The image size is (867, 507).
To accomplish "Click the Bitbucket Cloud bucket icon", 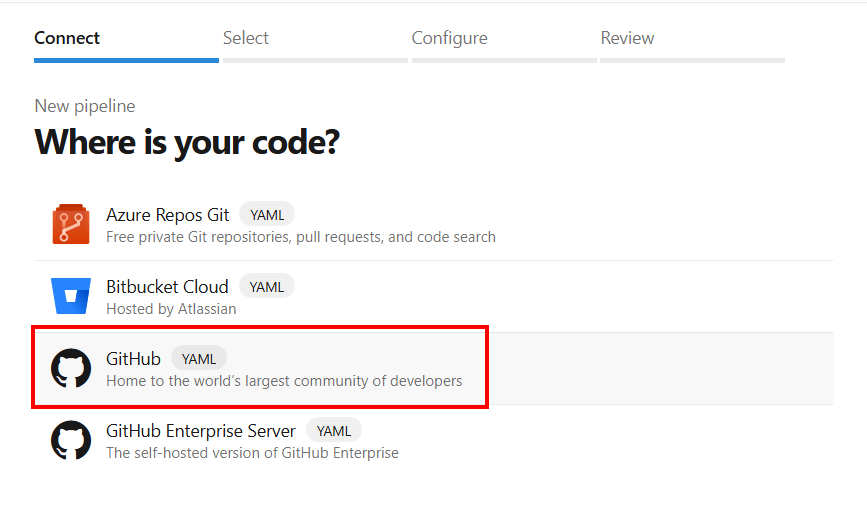I will 71,296.
